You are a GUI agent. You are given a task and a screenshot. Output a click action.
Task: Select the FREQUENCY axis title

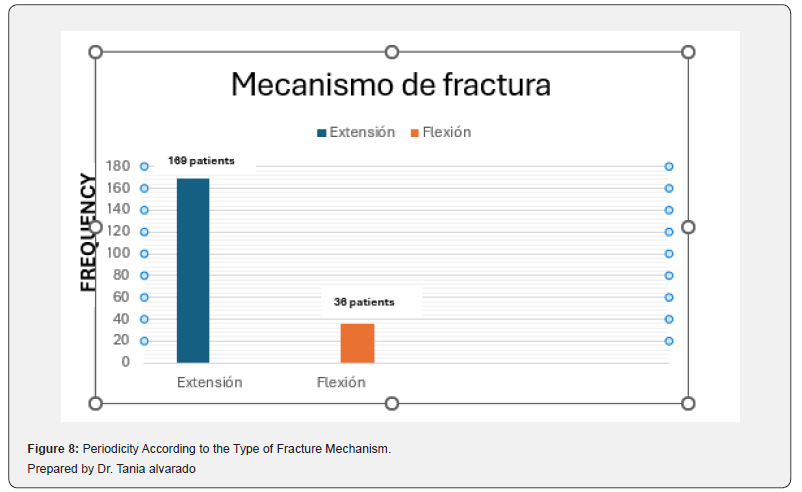pyautogui.click(x=88, y=232)
